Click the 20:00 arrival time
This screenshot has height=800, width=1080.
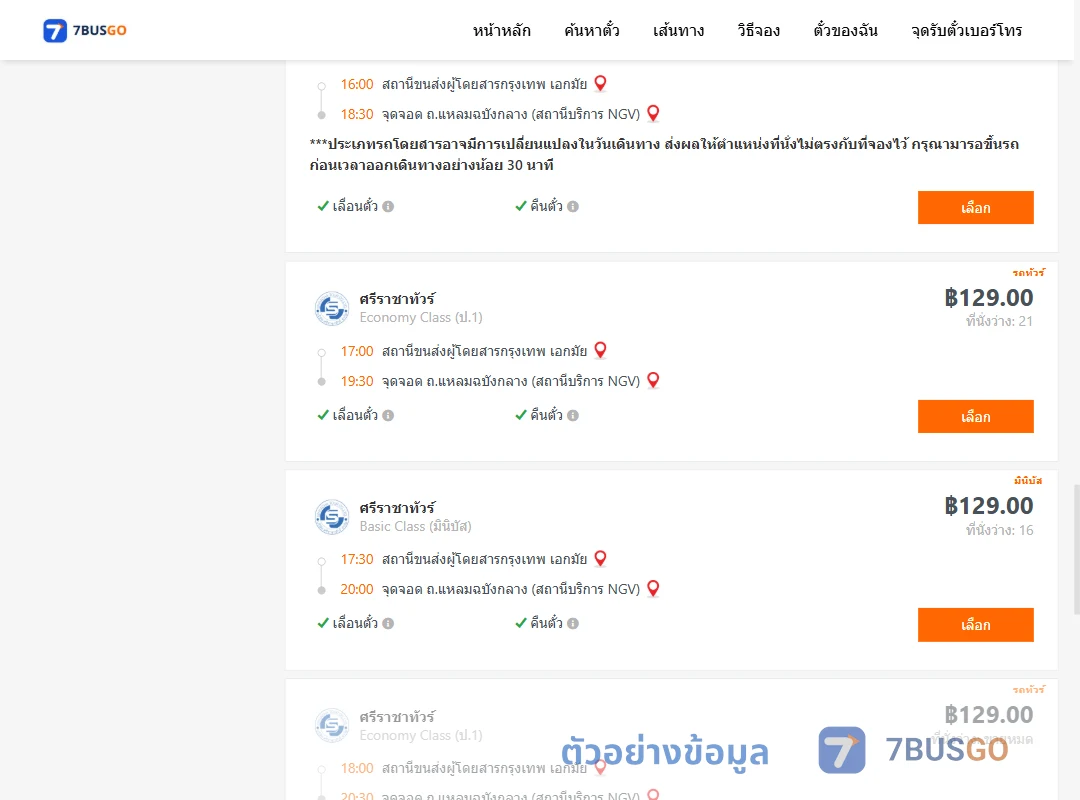(x=357, y=589)
